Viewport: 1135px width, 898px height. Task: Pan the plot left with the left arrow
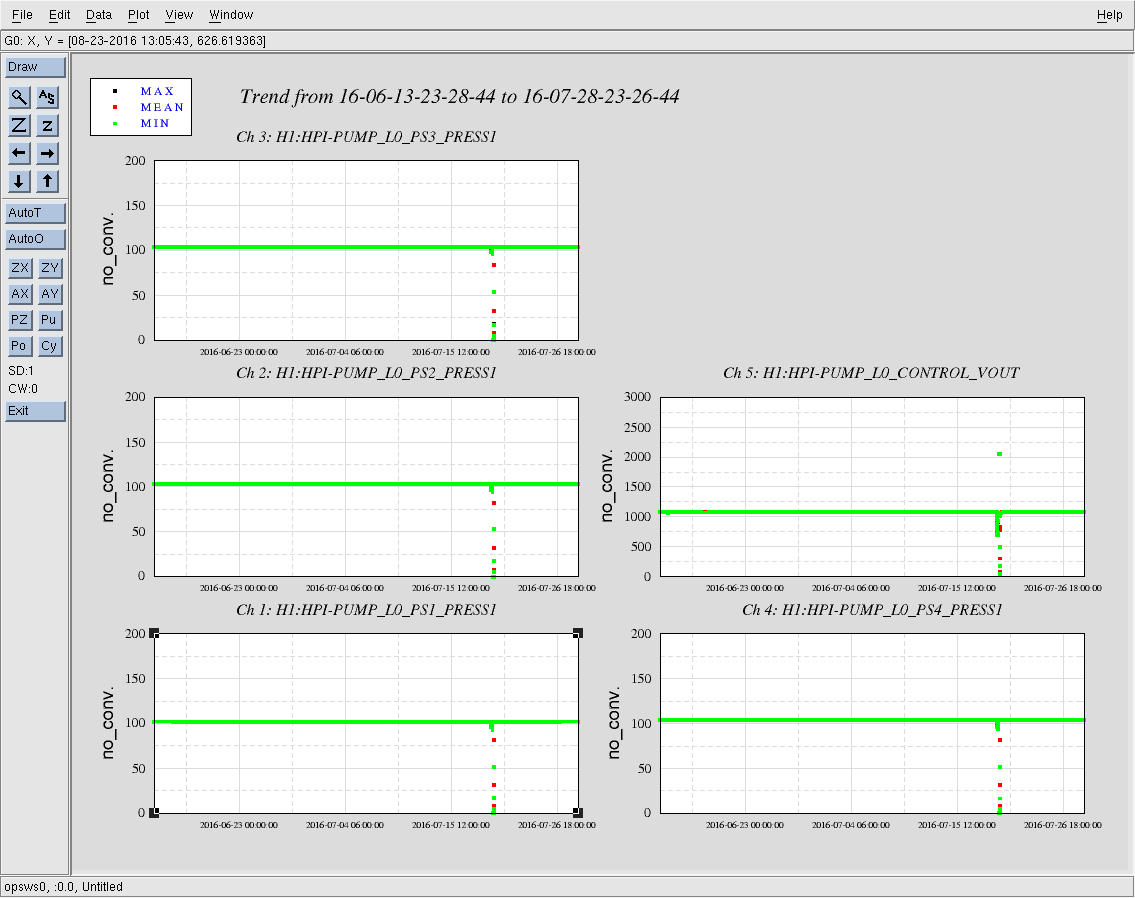coord(20,153)
